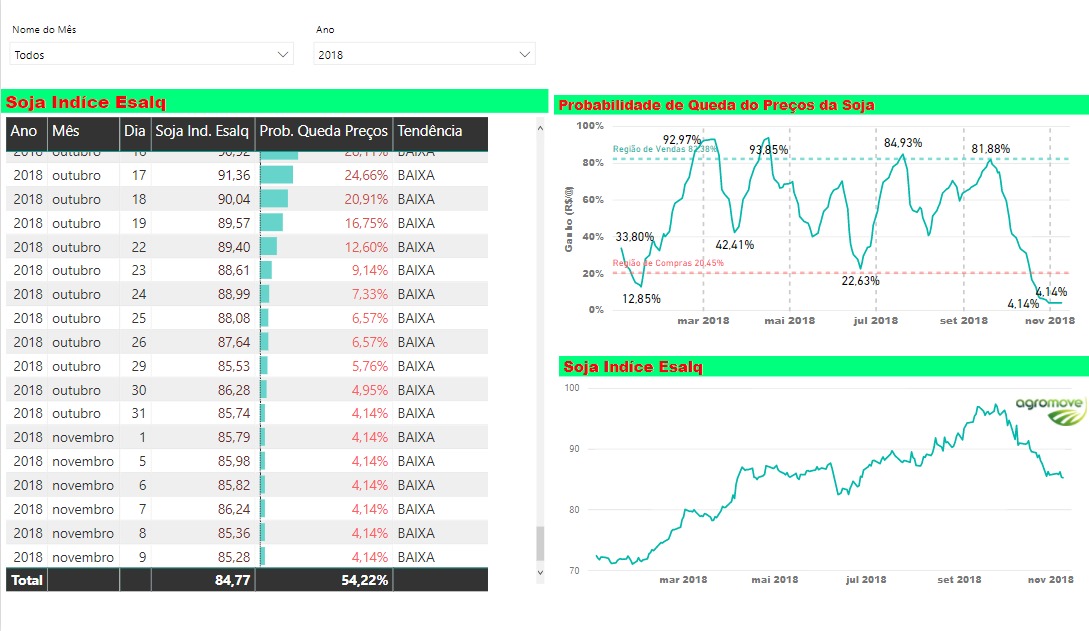Click the Prob. Queda Preços column header
Image resolution: width=1089 pixels, height=631 pixels.
tap(323, 131)
